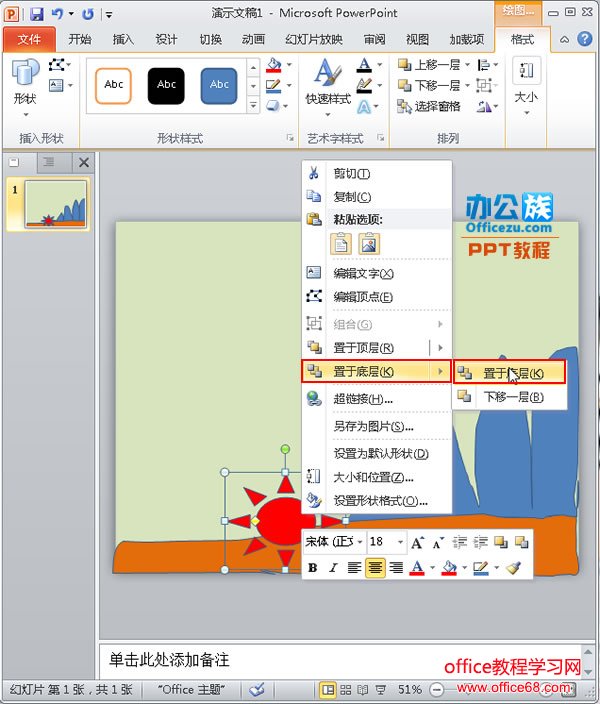Toggle Italic in the mini toolbar
The image size is (600, 704).
333,568
